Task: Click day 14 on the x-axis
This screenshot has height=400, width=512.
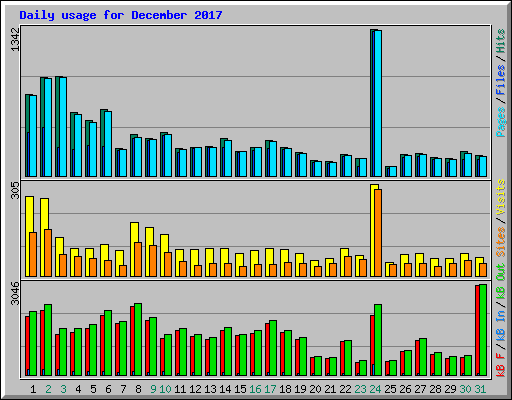Action: tap(225, 389)
